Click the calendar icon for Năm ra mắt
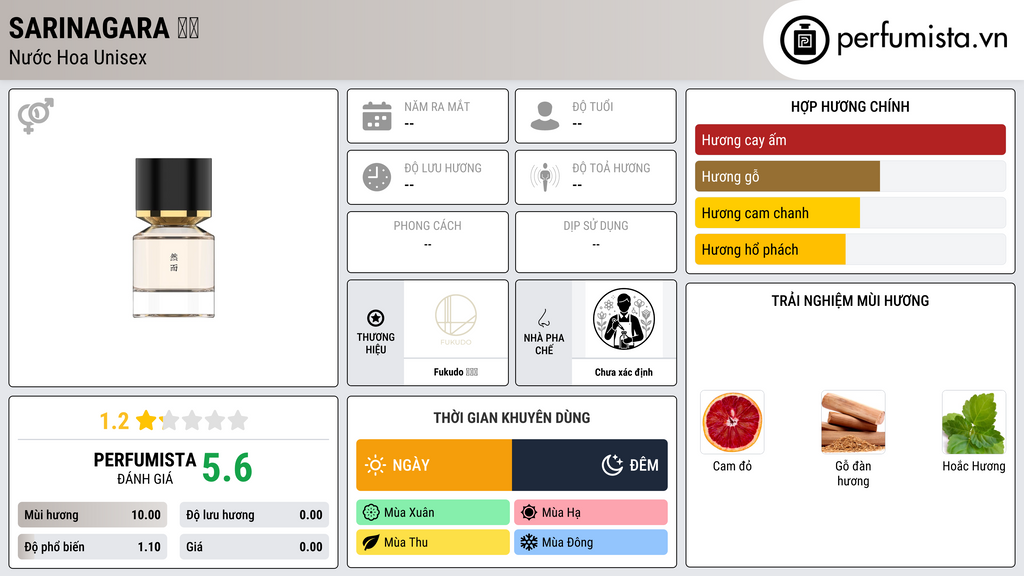The width and height of the screenshot is (1024, 576). (377, 116)
